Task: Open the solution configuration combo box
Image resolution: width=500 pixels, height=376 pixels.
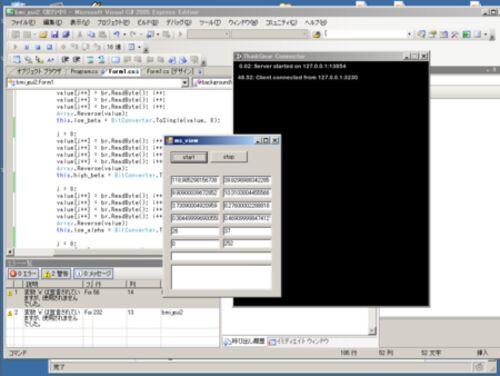Action: point(208,34)
